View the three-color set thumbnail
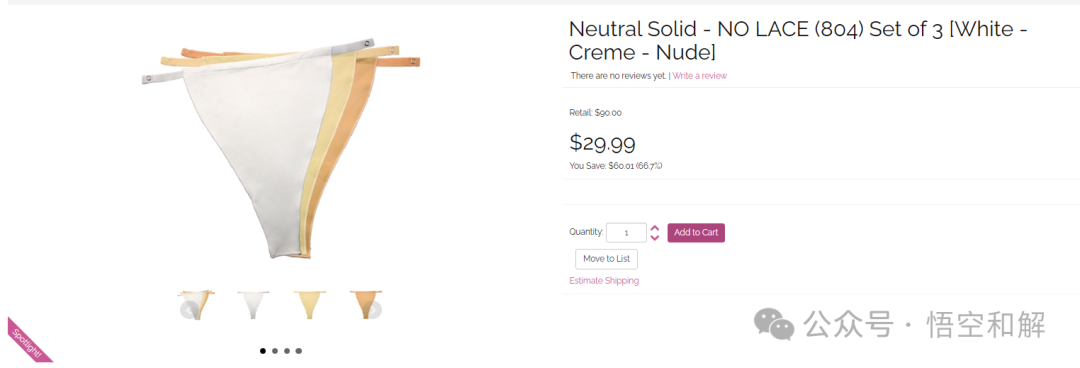Screen dimensions: 1080x368 (197, 305)
